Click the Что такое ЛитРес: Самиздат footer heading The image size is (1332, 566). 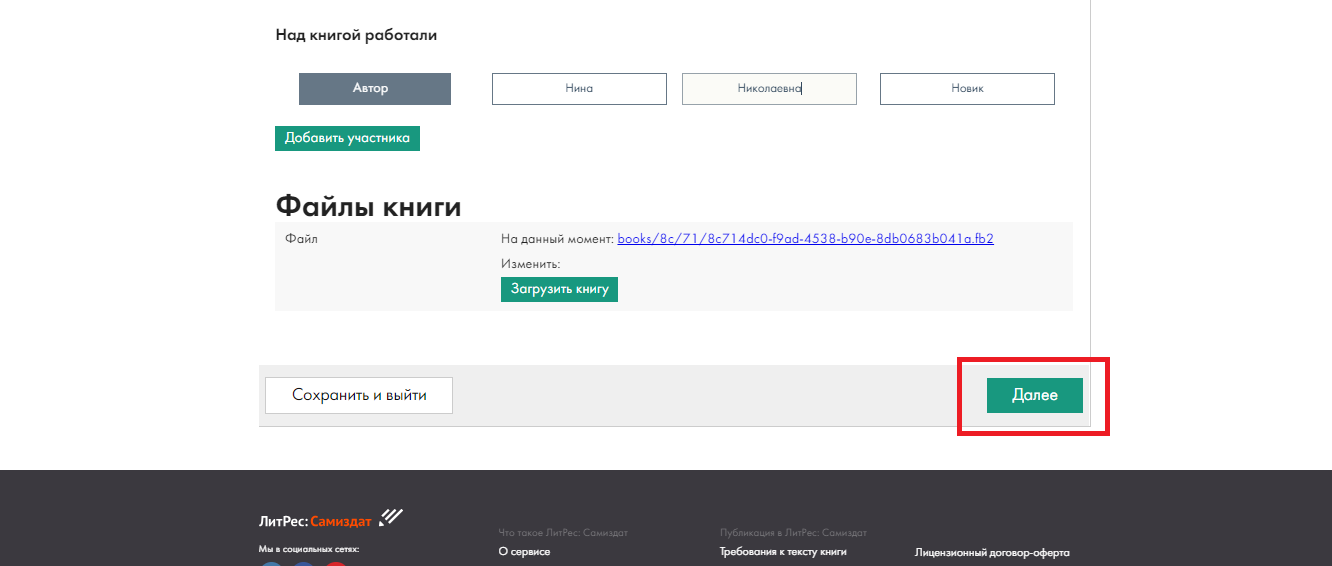563,533
